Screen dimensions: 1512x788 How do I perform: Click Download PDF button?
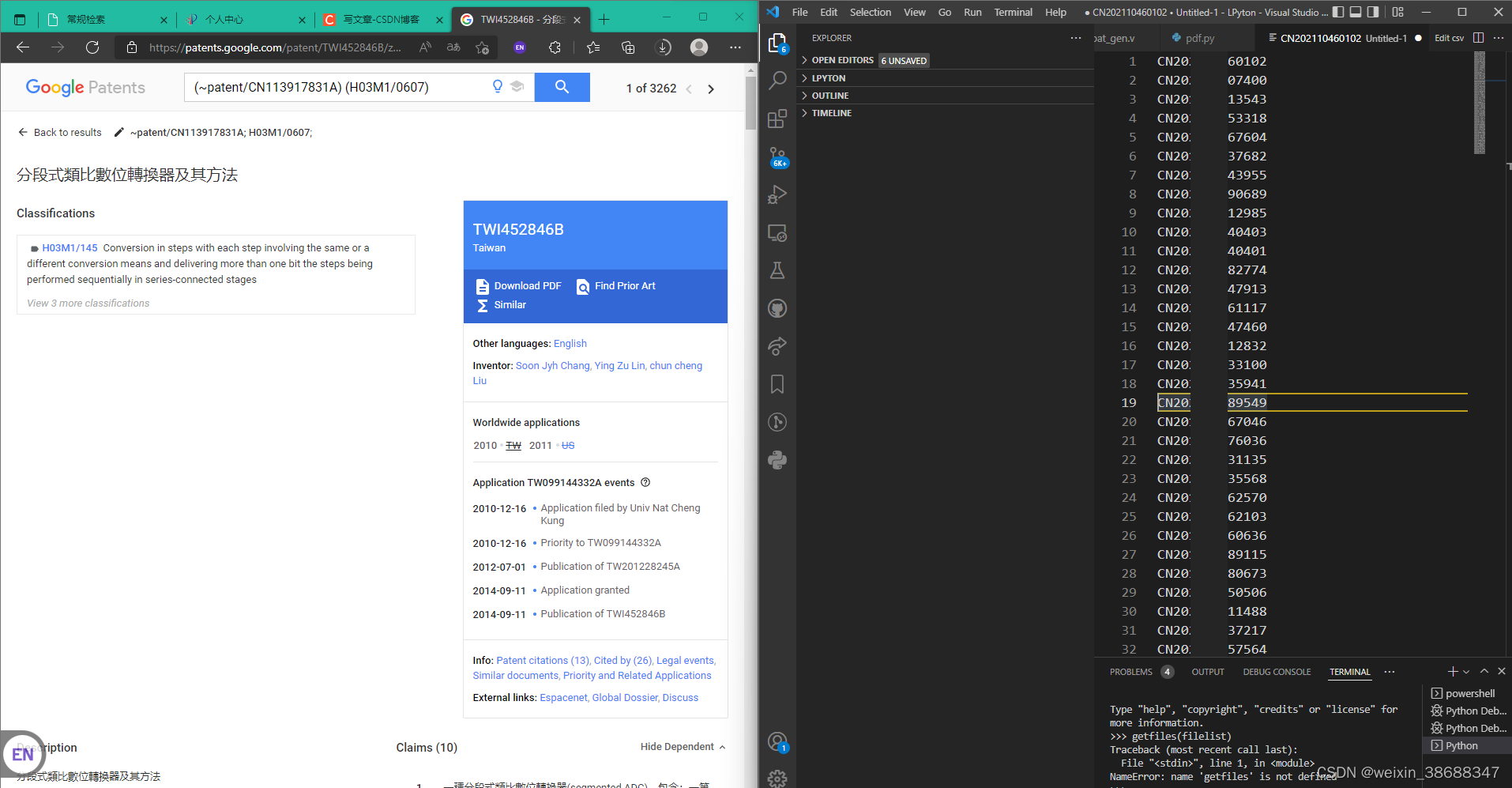518,286
